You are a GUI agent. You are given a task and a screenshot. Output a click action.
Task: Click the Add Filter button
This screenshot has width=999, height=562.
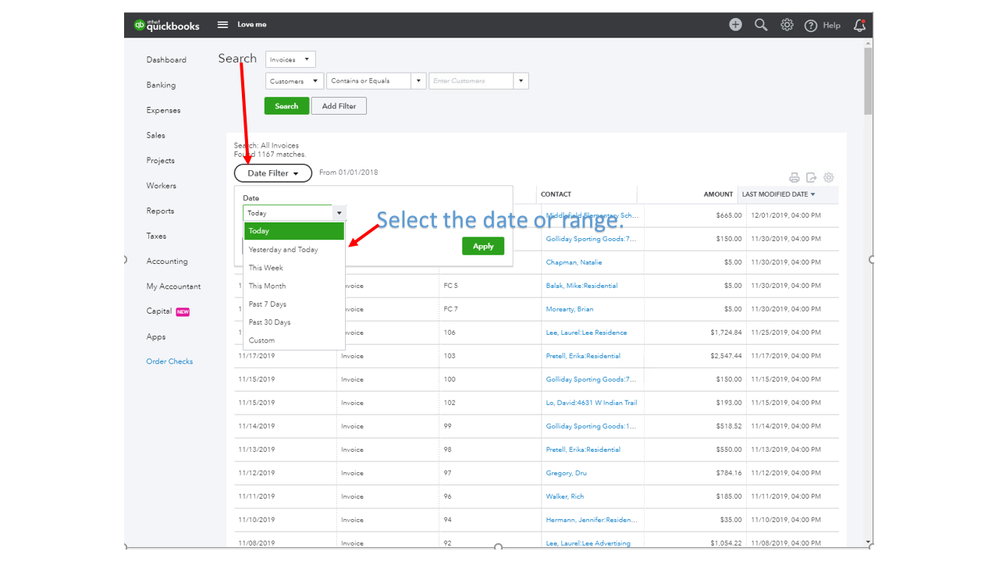click(x=339, y=106)
